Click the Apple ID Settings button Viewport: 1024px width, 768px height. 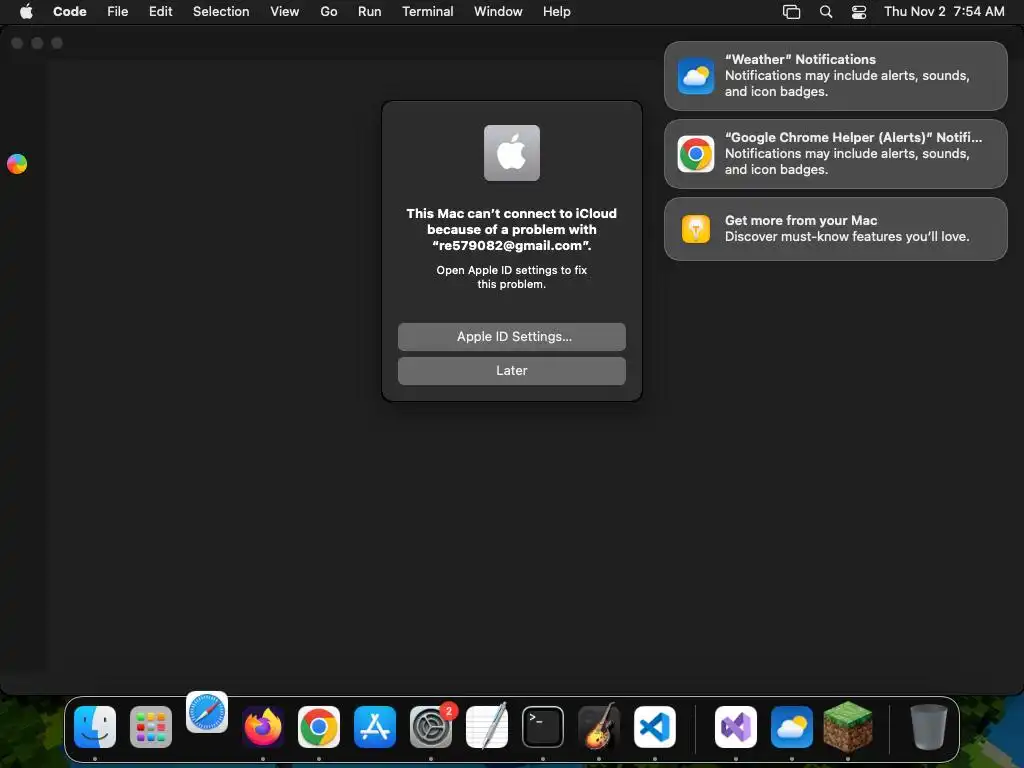512,336
